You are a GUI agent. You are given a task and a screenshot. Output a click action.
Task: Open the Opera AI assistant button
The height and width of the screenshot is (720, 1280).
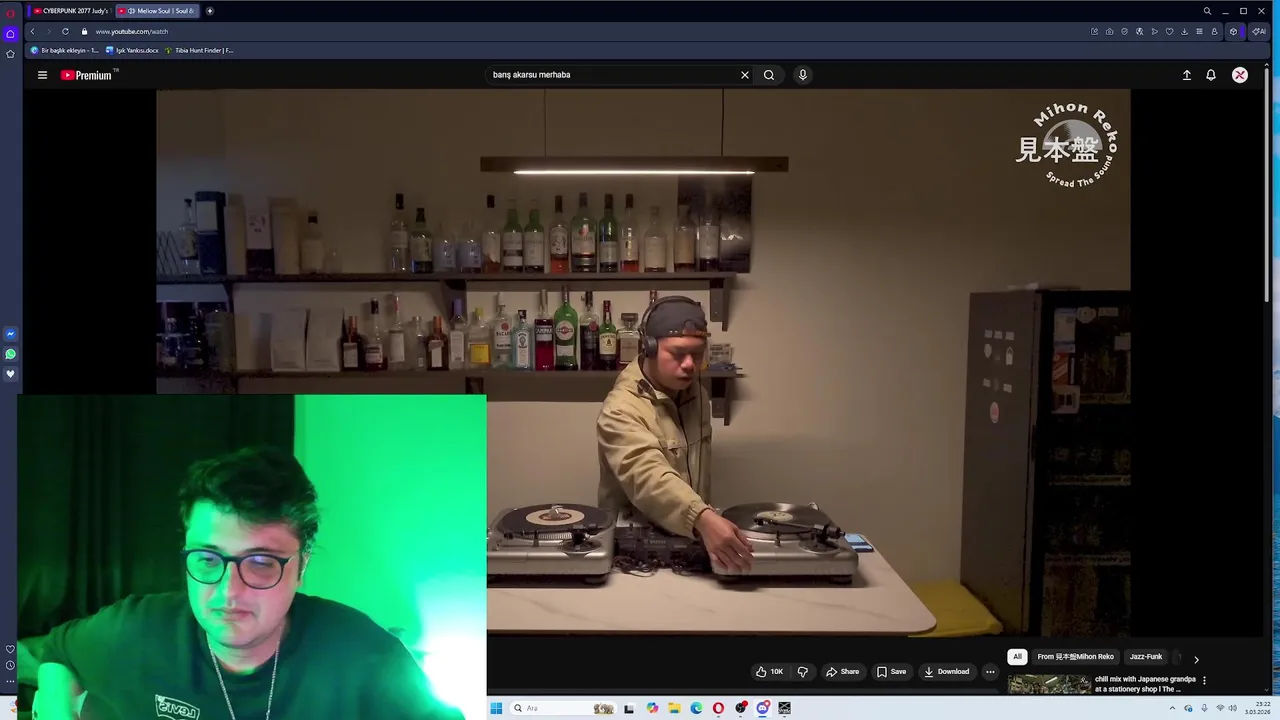1259,31
